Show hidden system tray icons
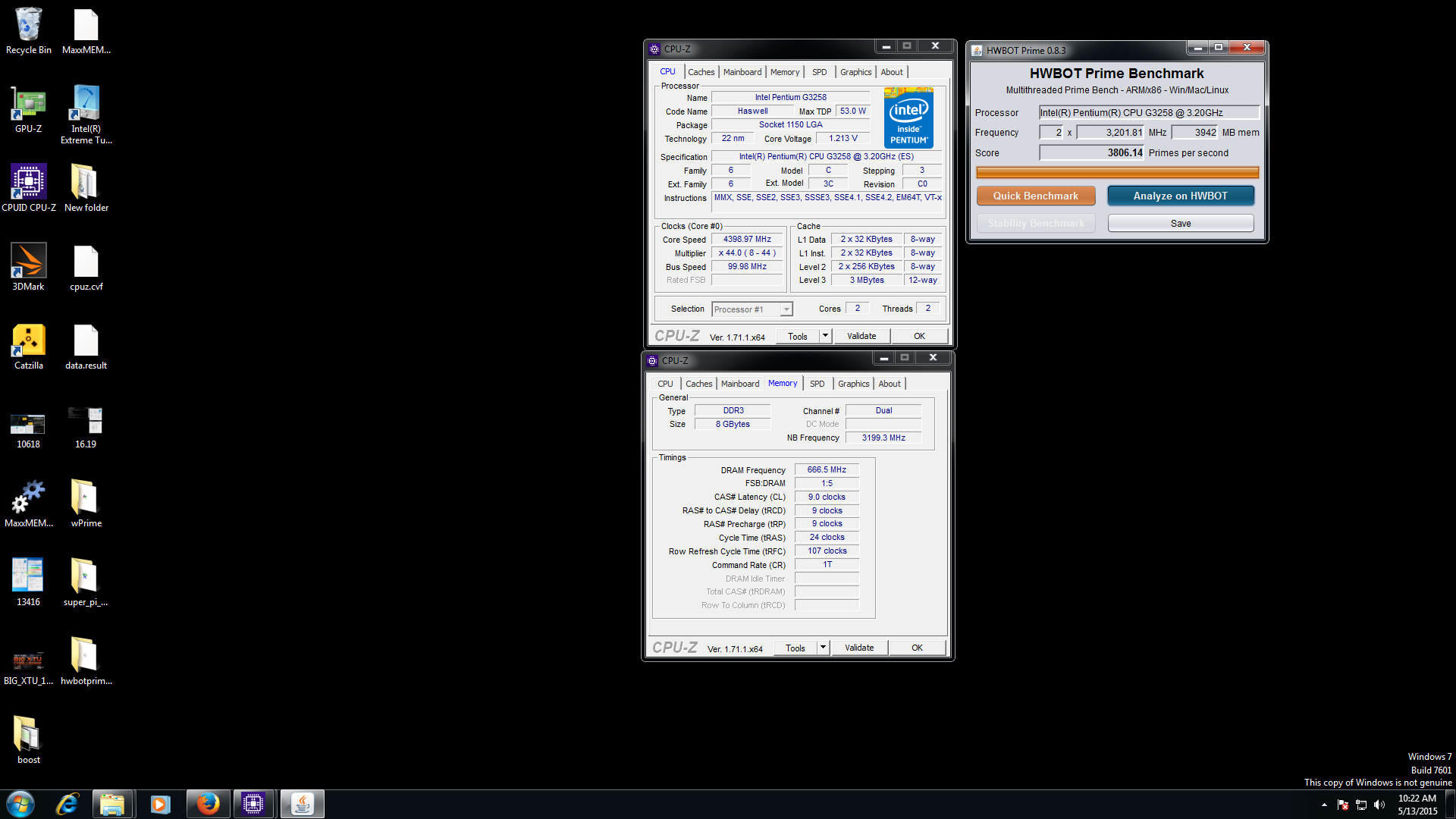This screenshot has width=1456, height=819. coord(1324,805)
